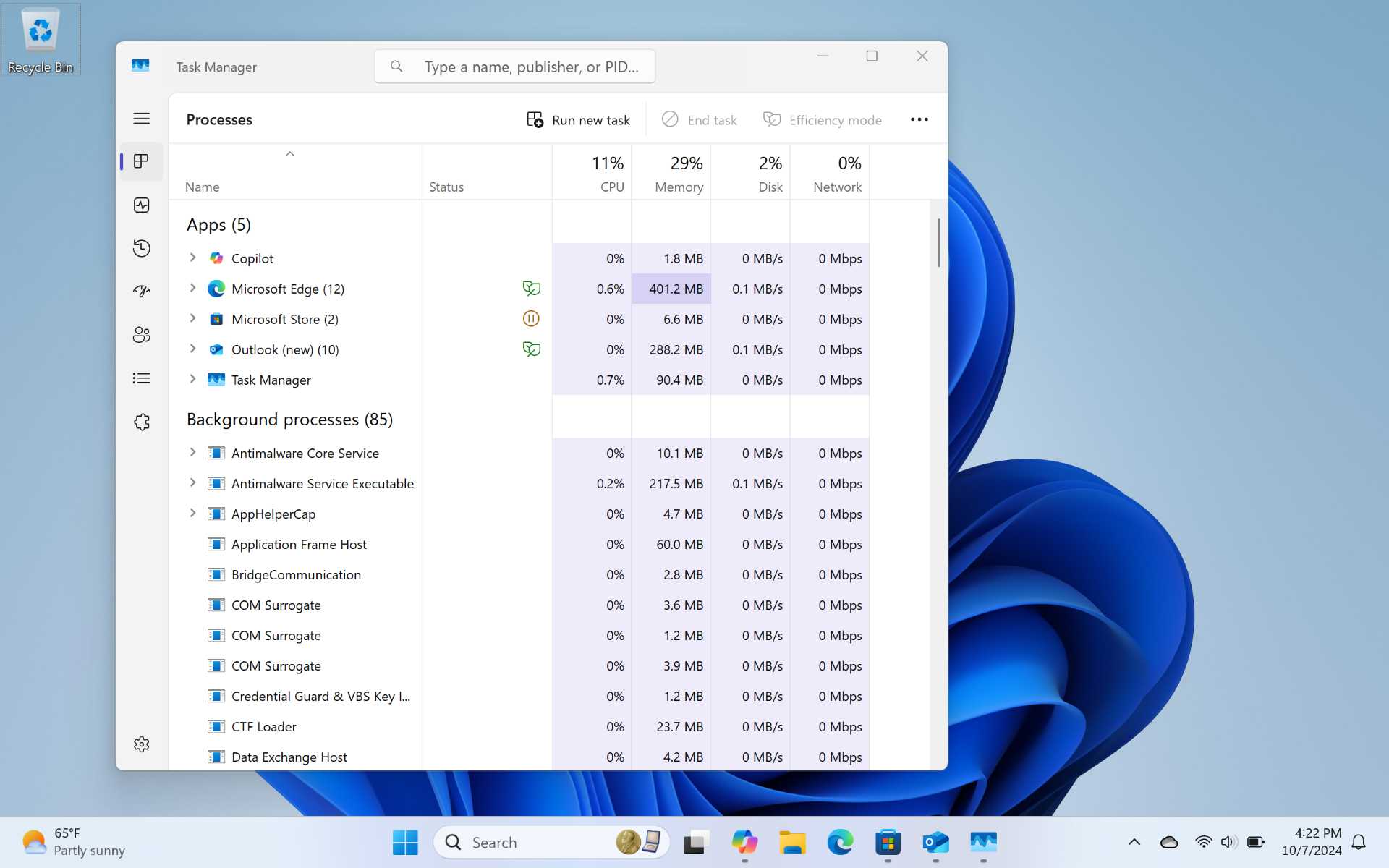1389x868 pixels.
Task: Open the three-dot more options menu
Action: coord(919,120)
